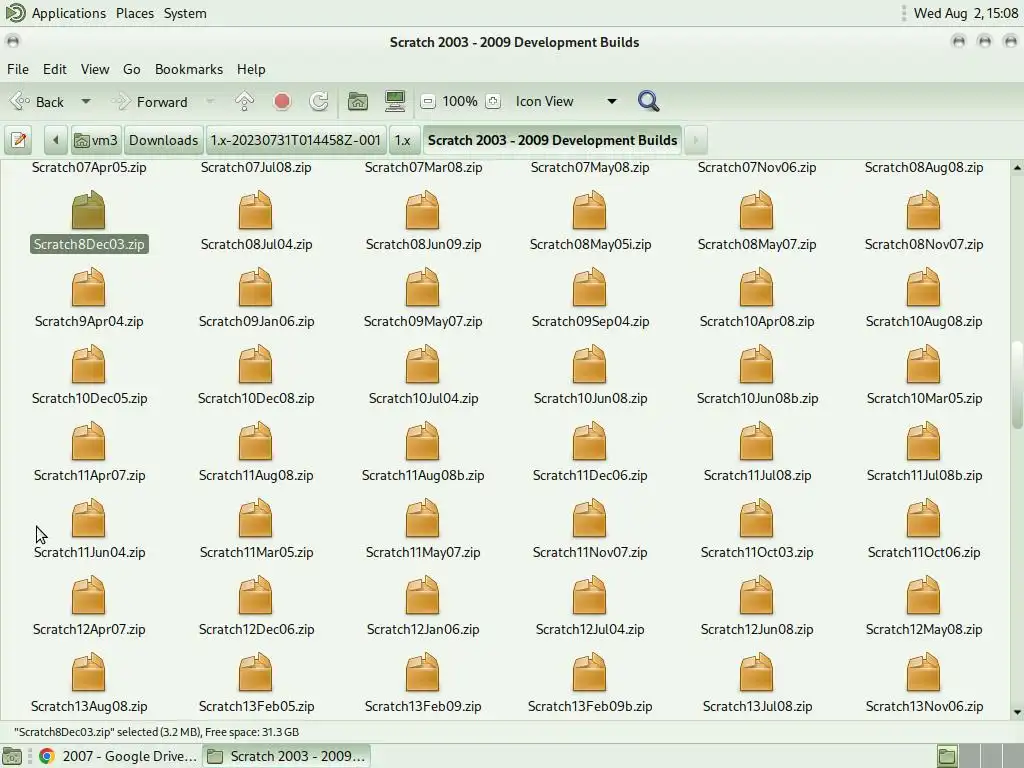Viewport: 1024px width, 768px height.
Task: Select the Scratch9Apr04.zip archive icon
Action: tap(88, 287)
